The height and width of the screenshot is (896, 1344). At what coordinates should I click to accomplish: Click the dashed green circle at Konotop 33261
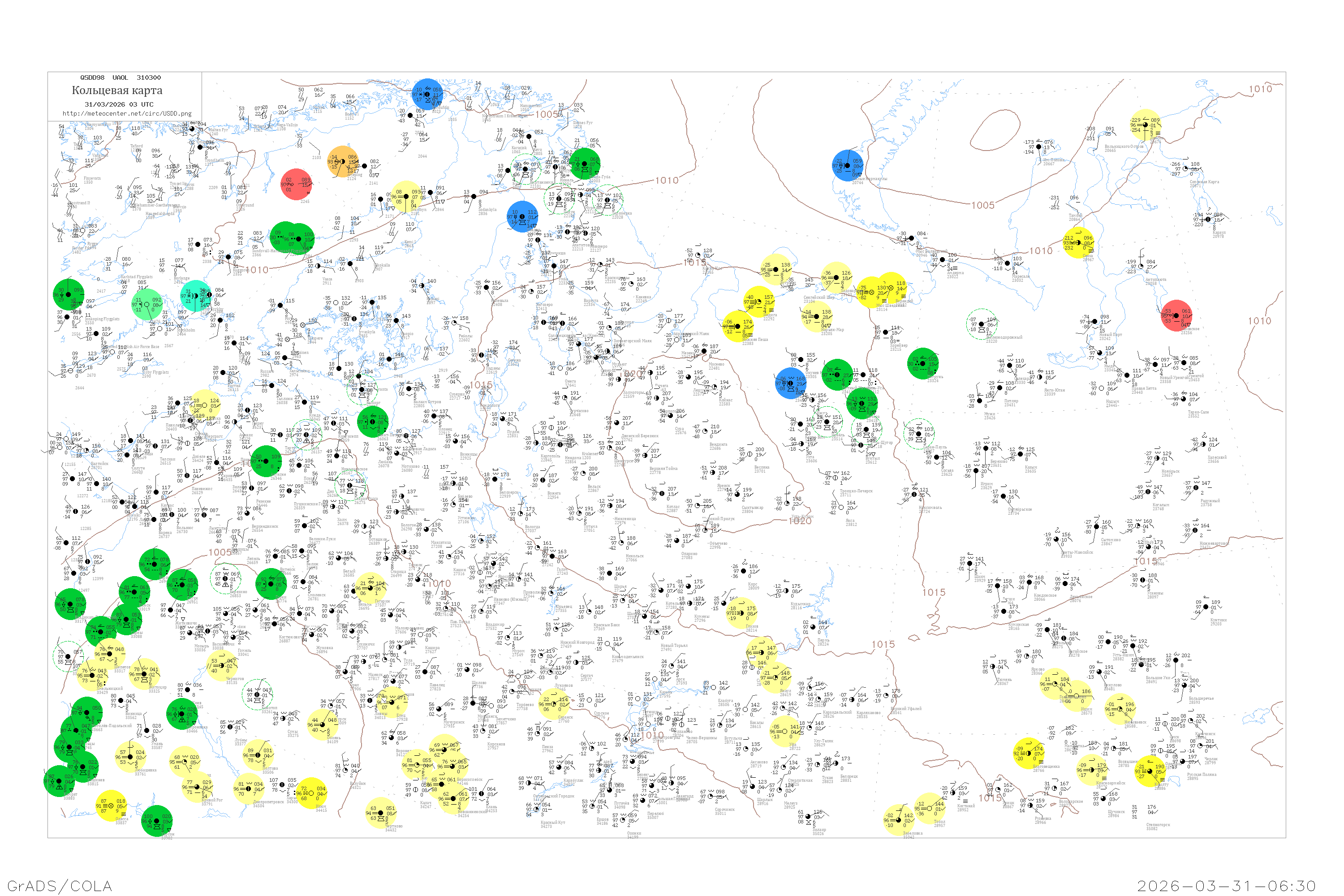257,695
